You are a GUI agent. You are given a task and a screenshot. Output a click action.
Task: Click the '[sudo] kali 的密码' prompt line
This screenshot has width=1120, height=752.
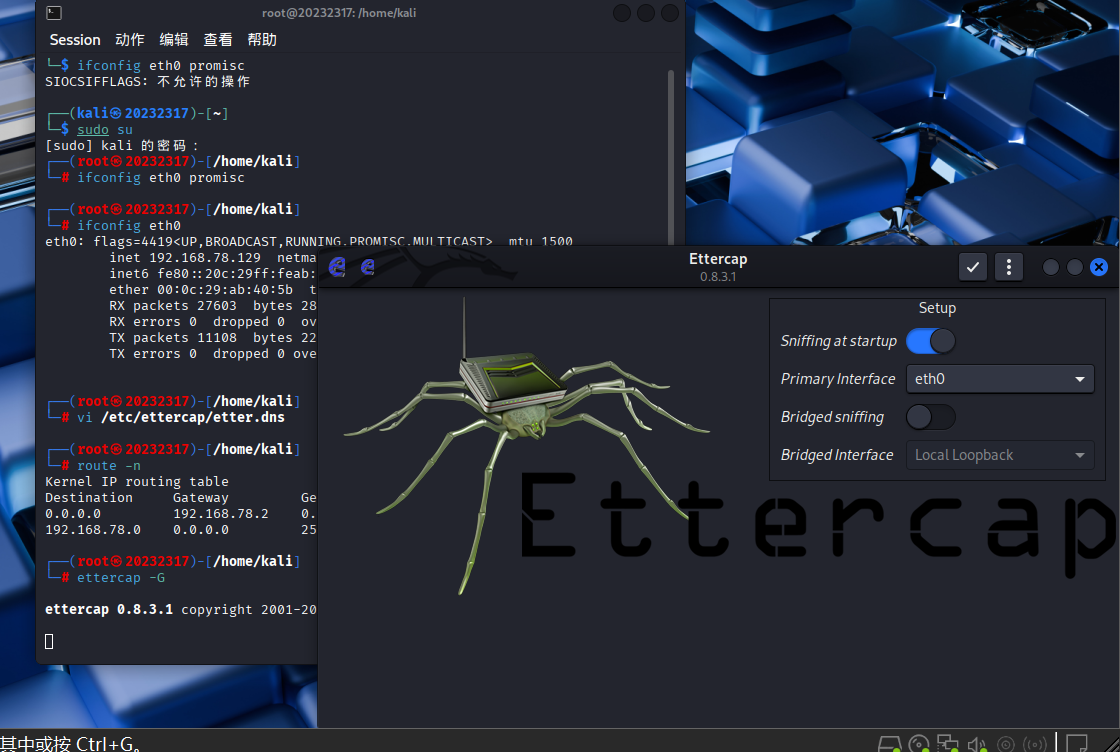click(122, 146)
